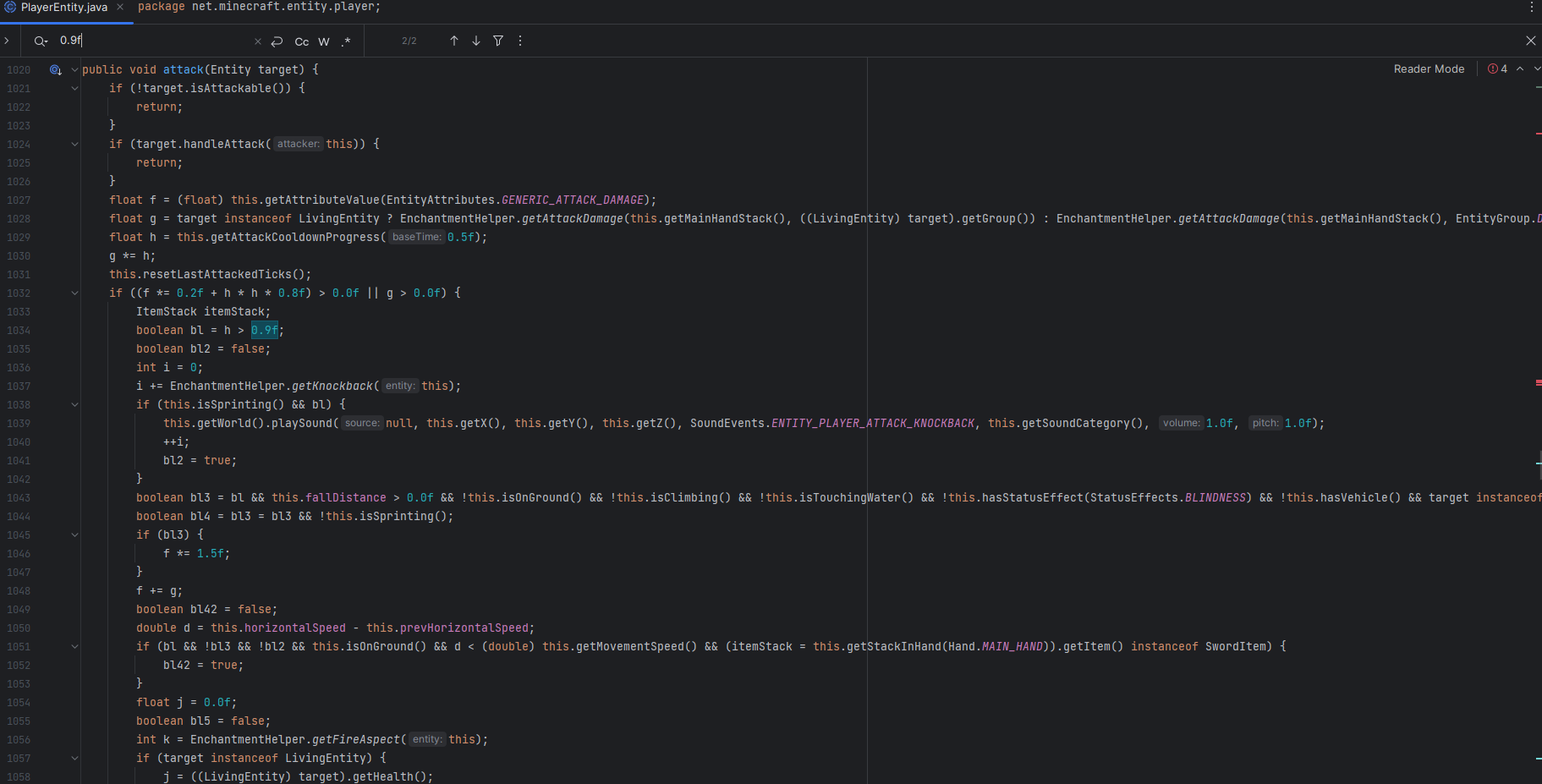Select the PlayerEntity.java tab
Image resolution: width=1542 pixels, height=784 pixels.
(63, 8)
